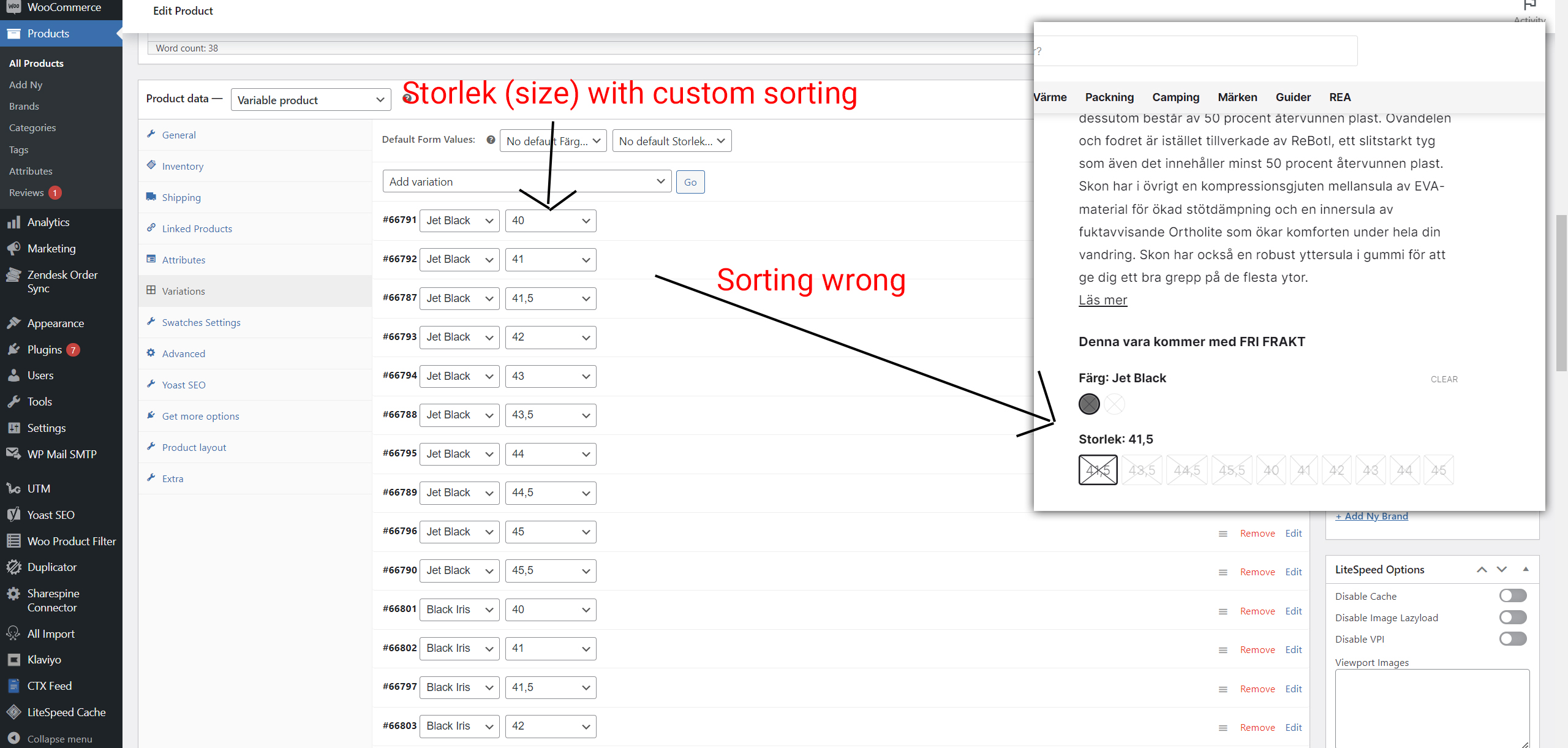1568x748 pixels.
Task: Enable the Disable Cache toggle
Action: (1512, 595)
